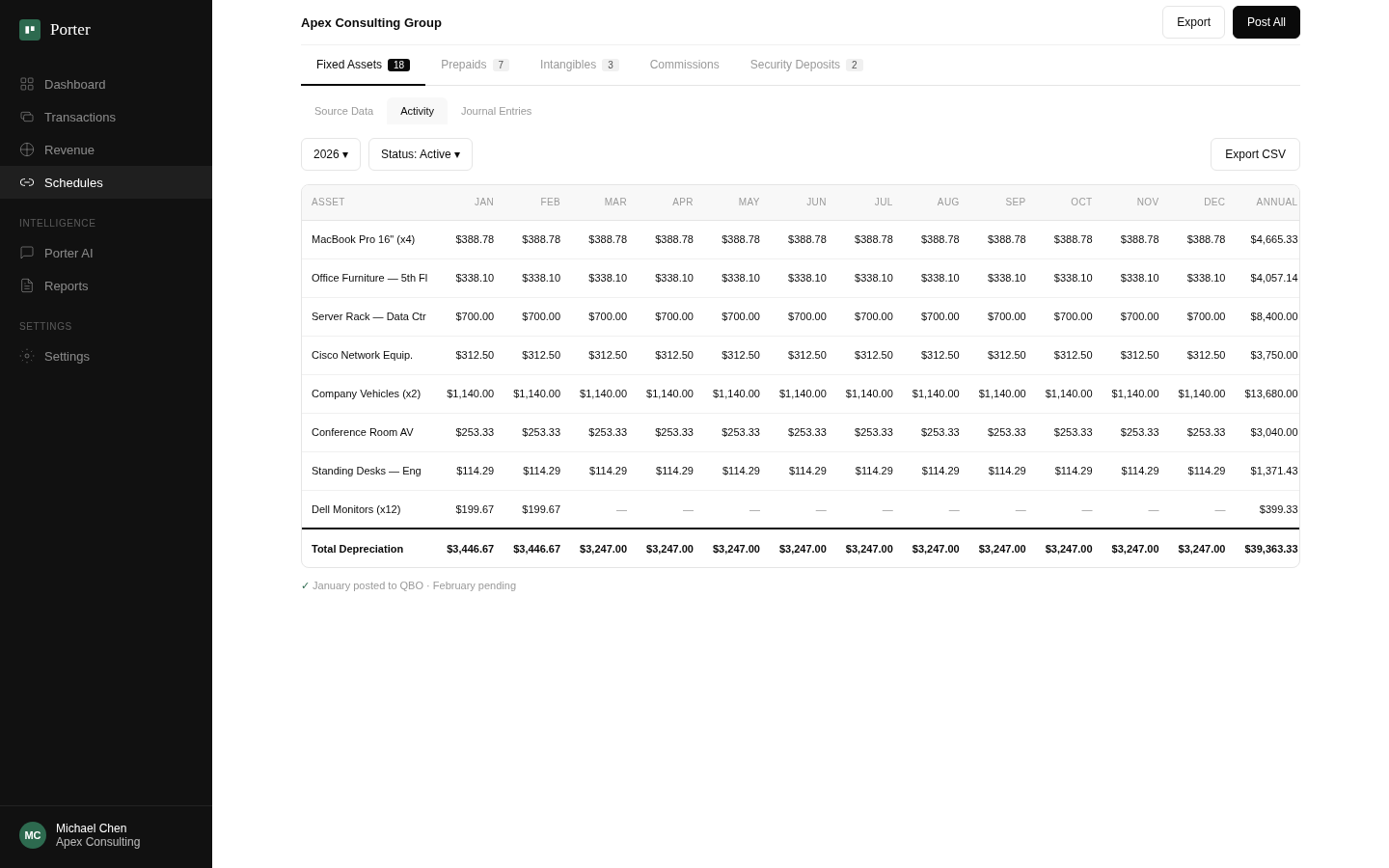1389x868 pixels.
Task: Click the Porter logo icon
Action: (29, 29)
